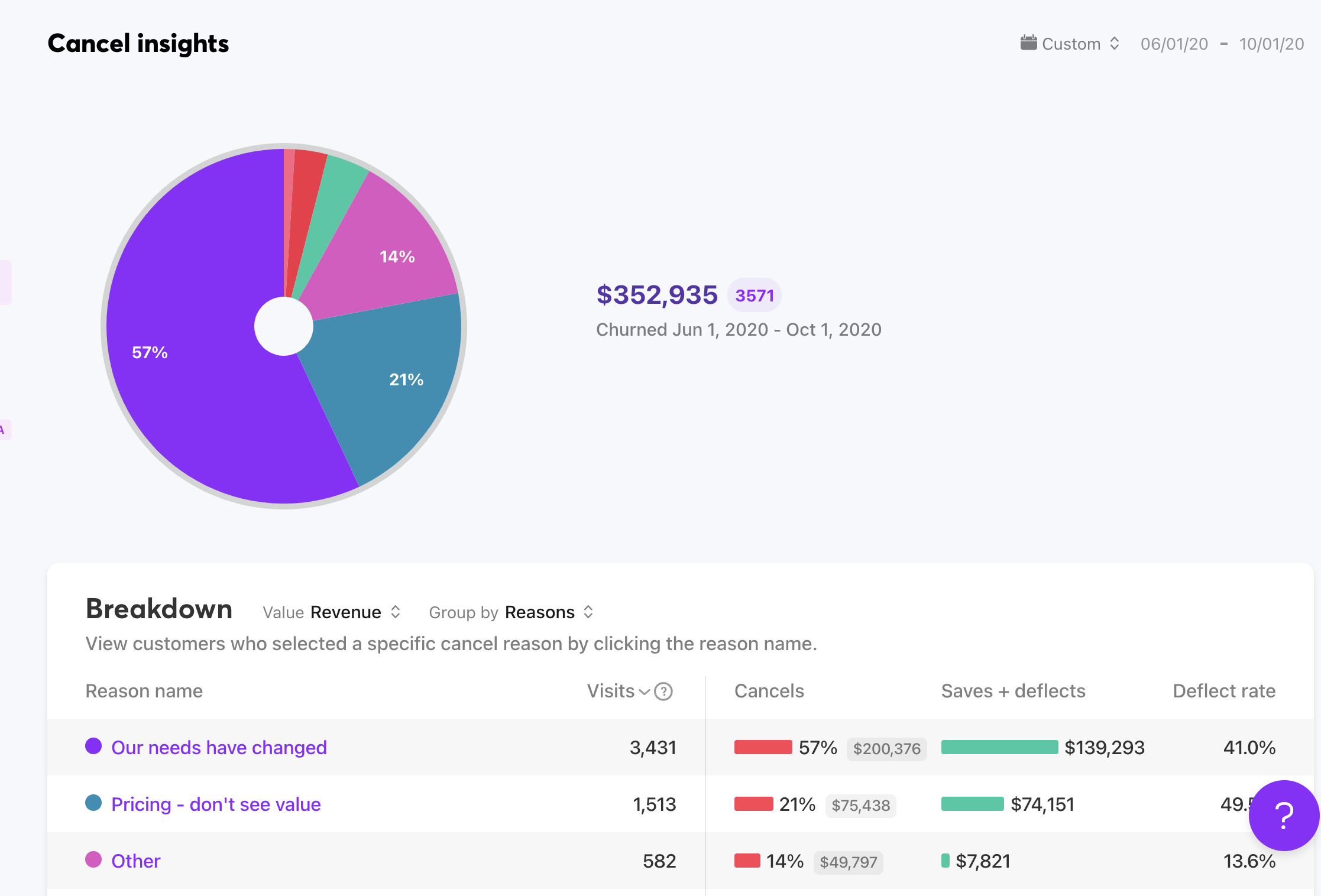The height and width of the screenshot is (896, 1321).
Task: Click the end date 10/01/20 field
Action: 1271,44
